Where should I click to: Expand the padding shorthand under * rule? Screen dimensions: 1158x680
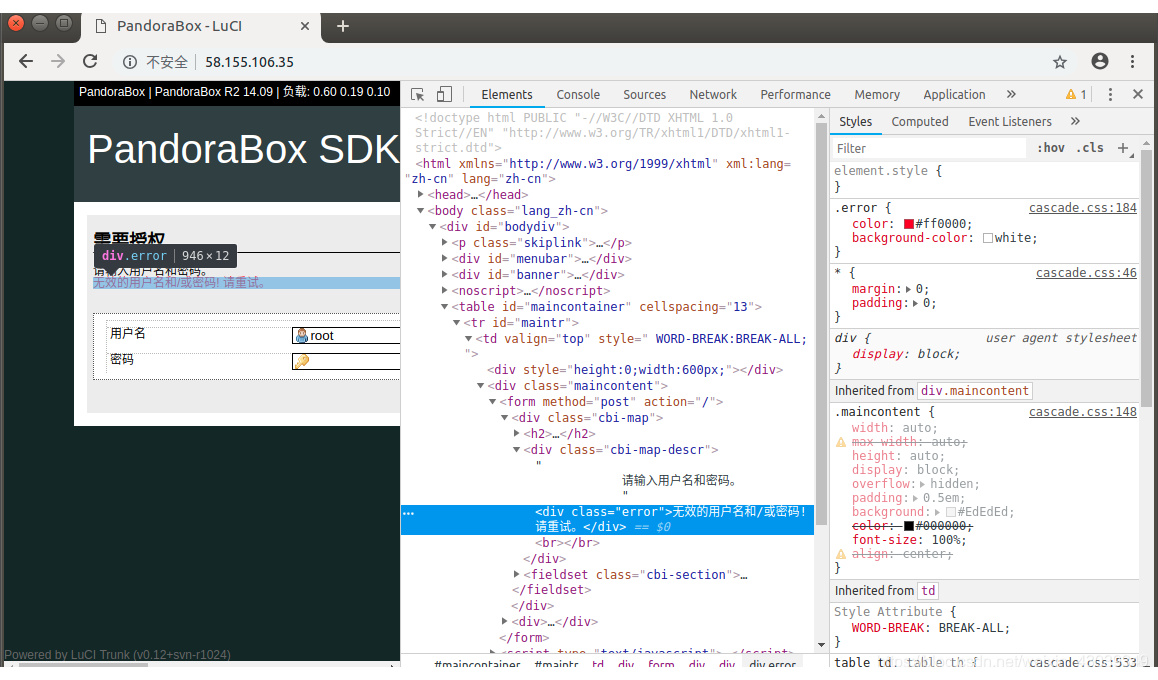915,303
